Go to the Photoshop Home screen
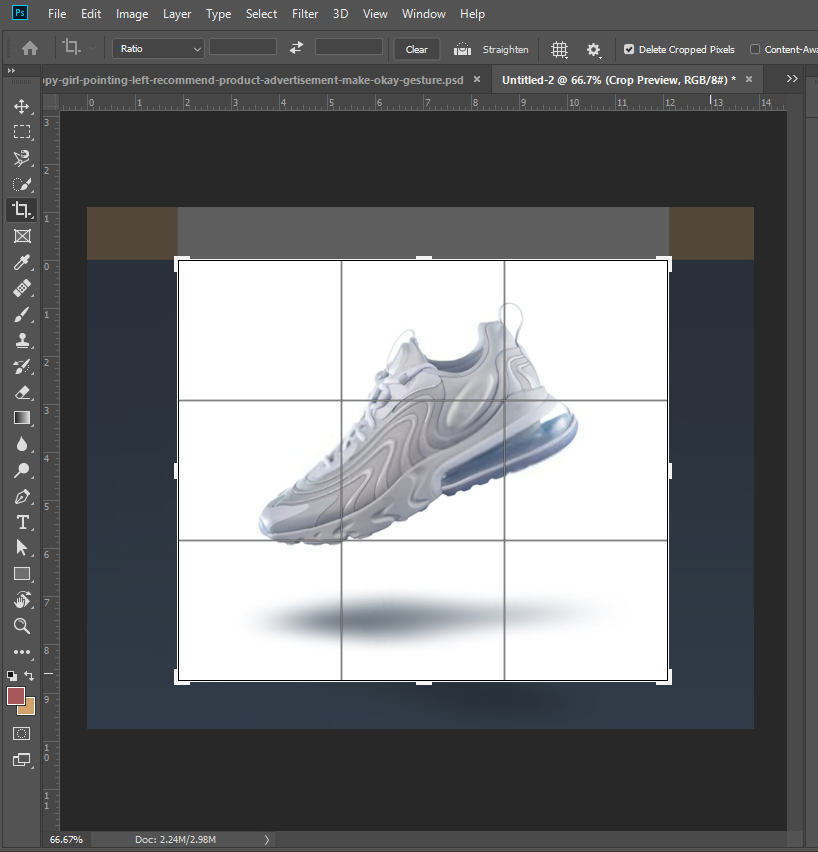 pyautogui.click(x=30, y=49)
